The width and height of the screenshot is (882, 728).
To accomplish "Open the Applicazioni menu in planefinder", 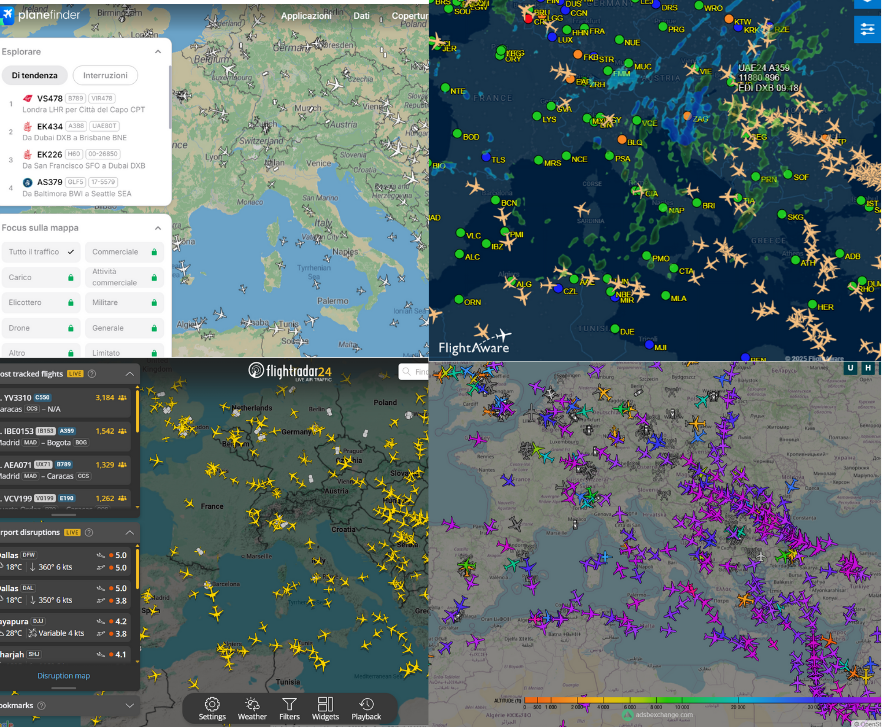I will click(x=306, y=16).
